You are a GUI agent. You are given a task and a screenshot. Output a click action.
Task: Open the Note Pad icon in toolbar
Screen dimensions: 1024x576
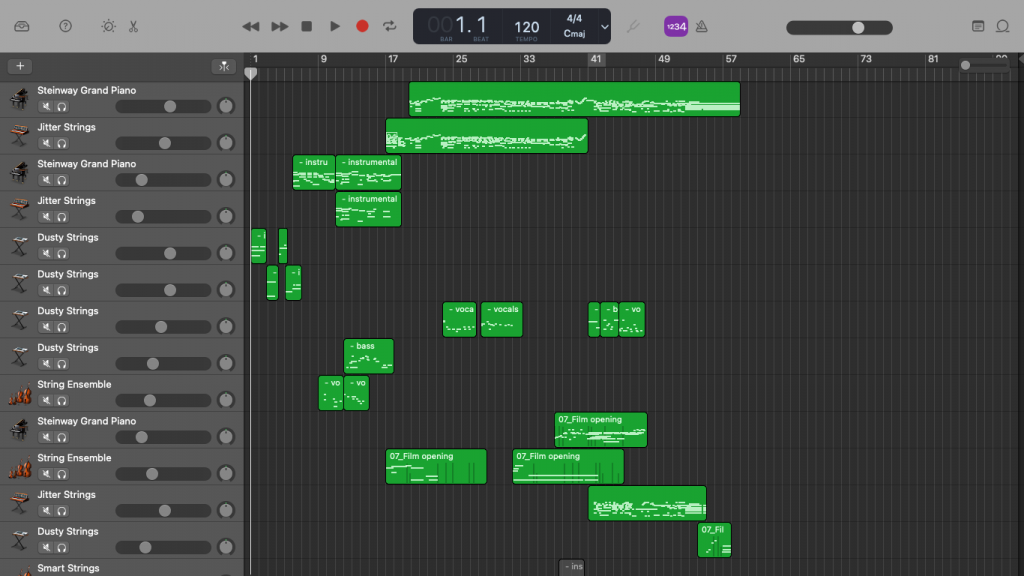[977, 26]
